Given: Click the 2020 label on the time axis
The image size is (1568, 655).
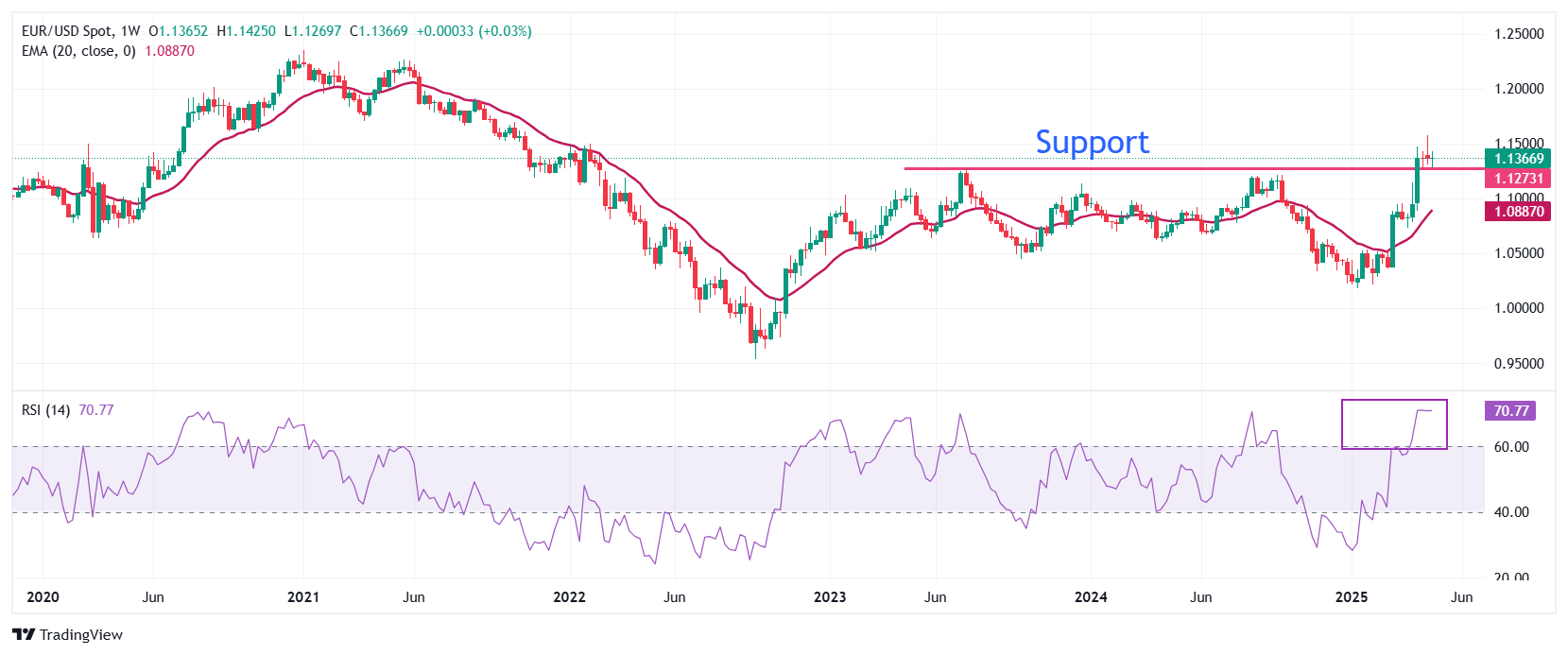Looking at the screenshot, I should click(x=43, y=597).
